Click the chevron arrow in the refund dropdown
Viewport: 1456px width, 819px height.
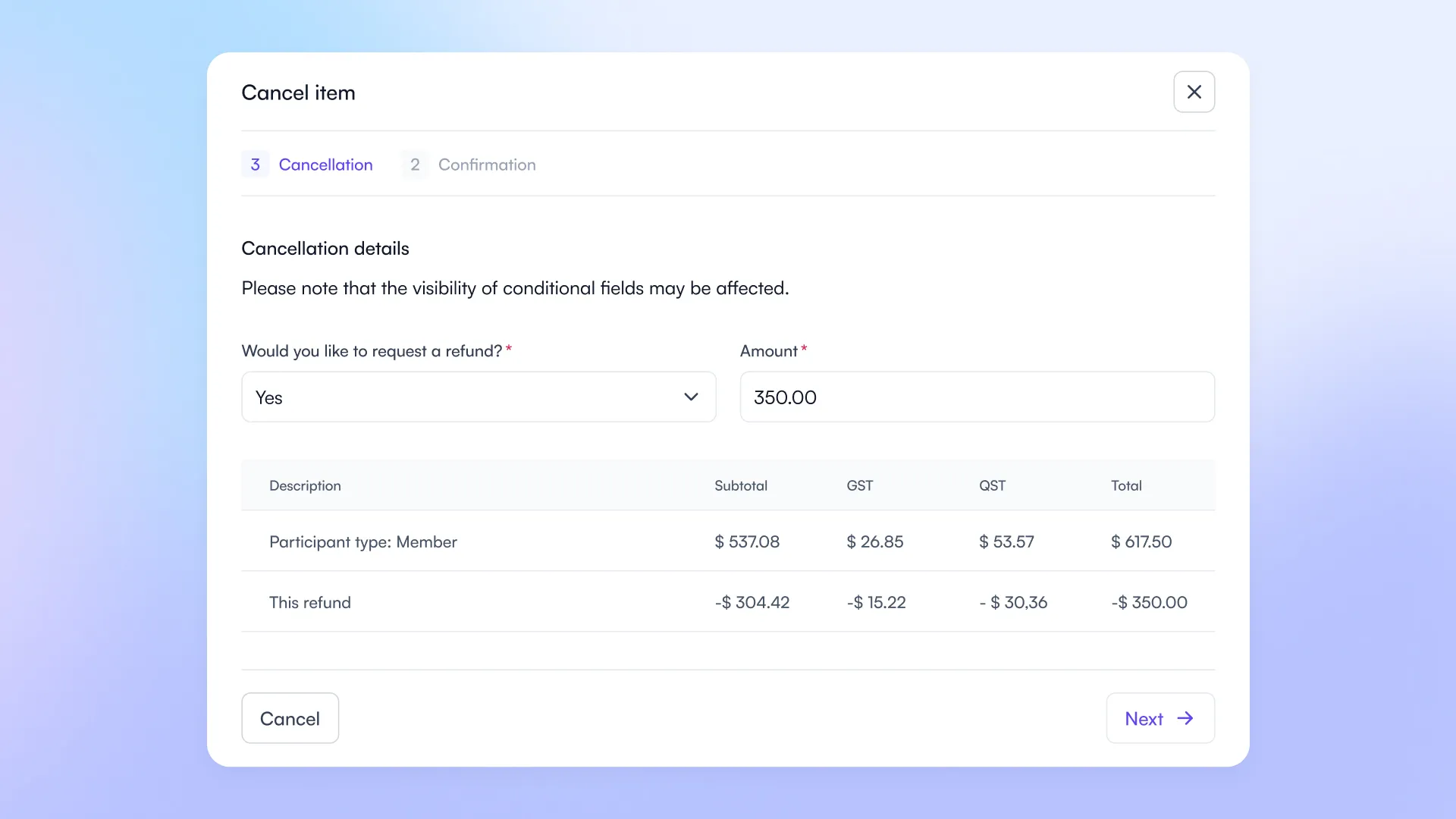tap(691, 397)
